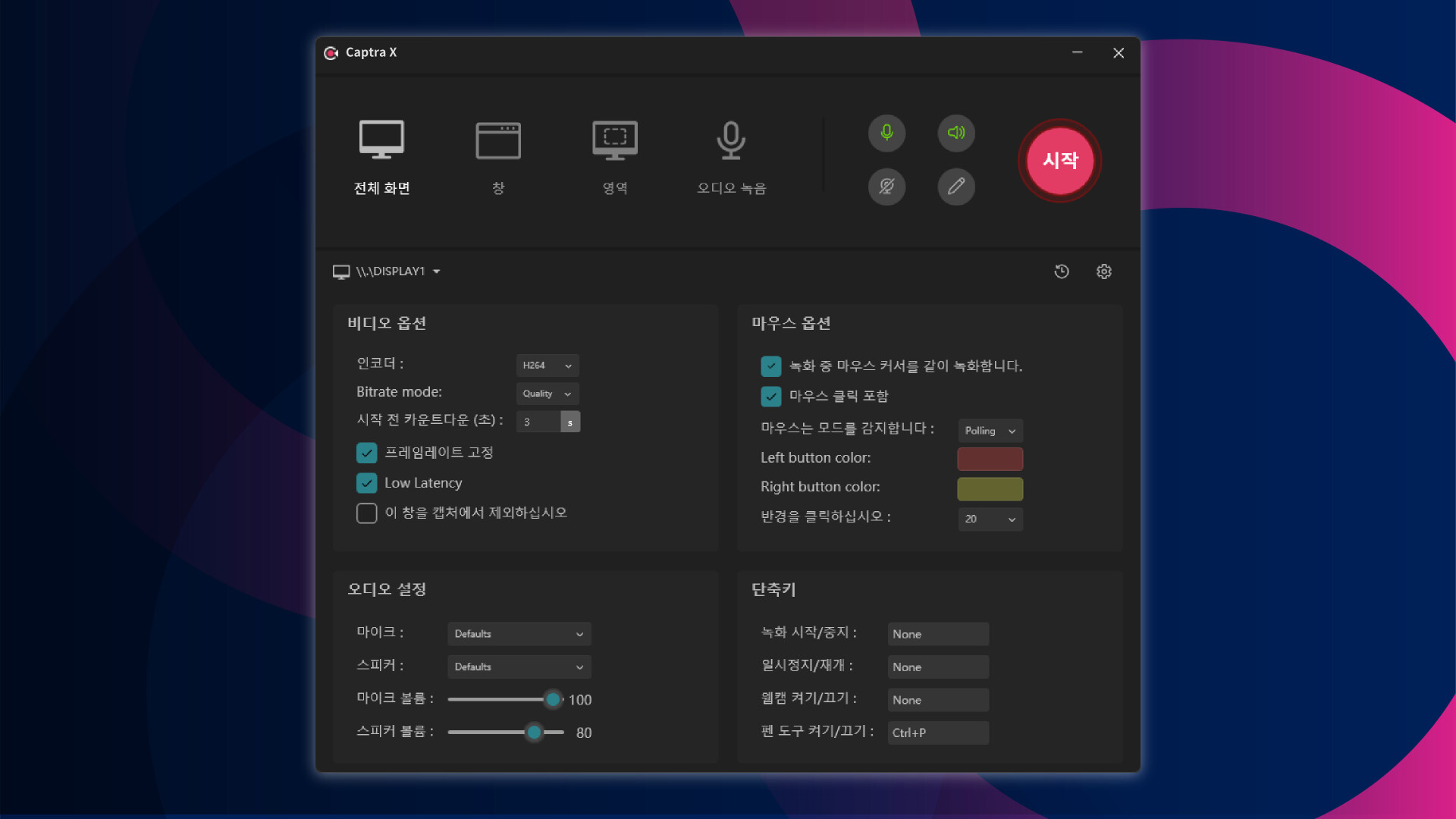
Task: Toggle the green speaker sound button
Action: [x=956, y=133]
